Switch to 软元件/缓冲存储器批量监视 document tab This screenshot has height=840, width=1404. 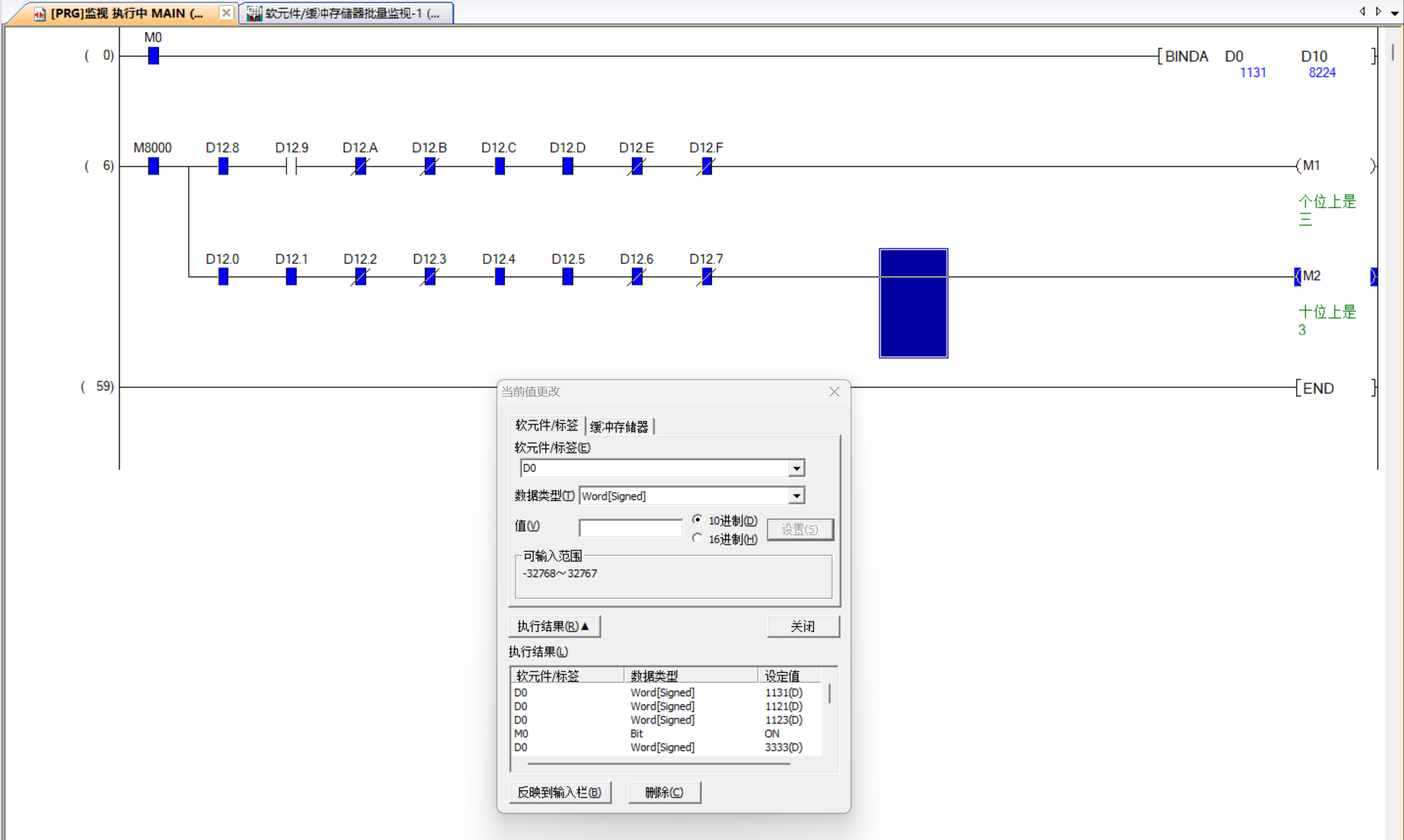[x=346, y=13]
